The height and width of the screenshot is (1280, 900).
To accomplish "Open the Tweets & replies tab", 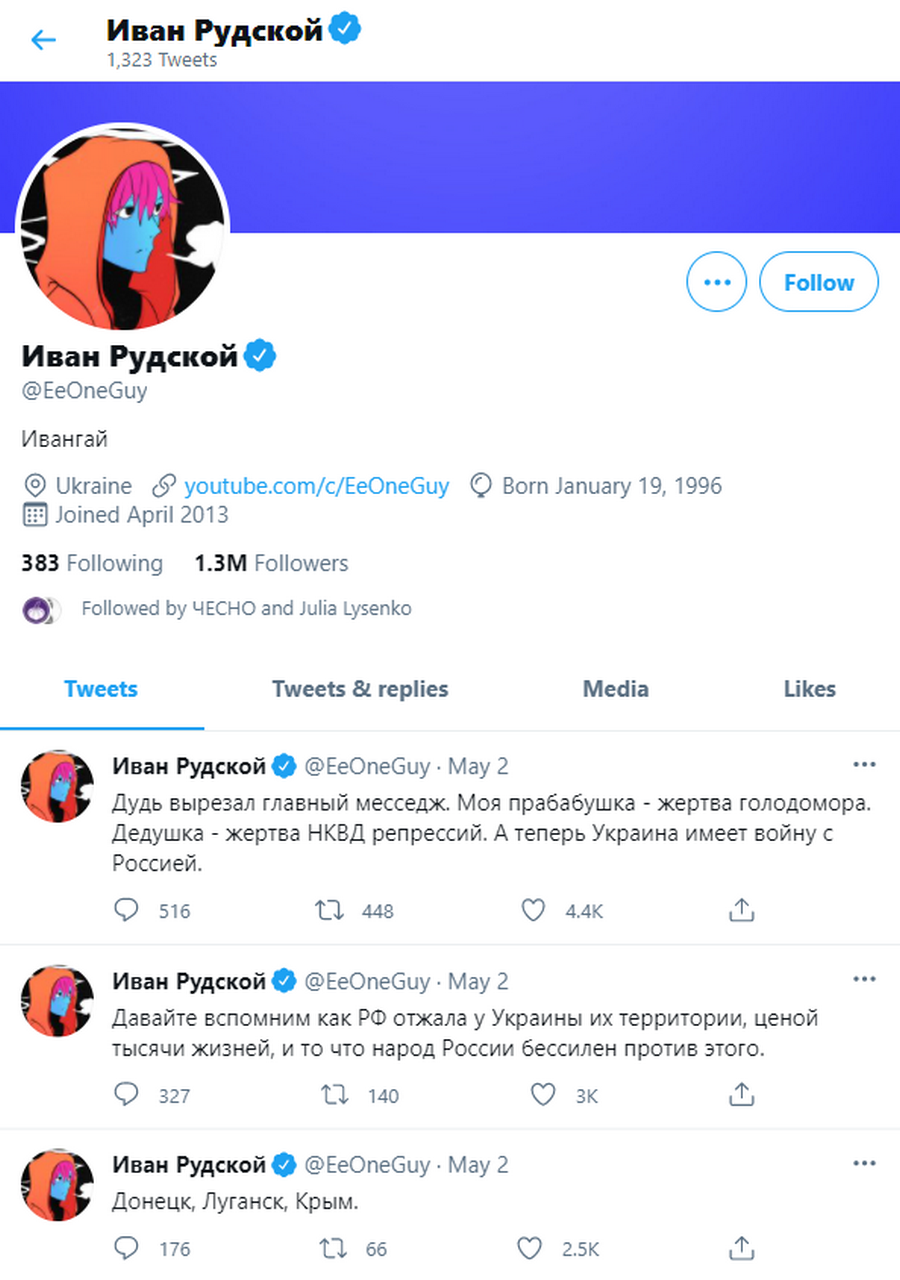I will click(360, 689).
